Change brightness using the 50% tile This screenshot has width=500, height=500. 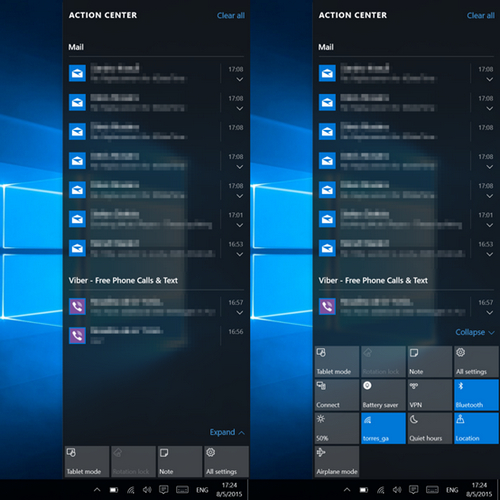(337, 428)
